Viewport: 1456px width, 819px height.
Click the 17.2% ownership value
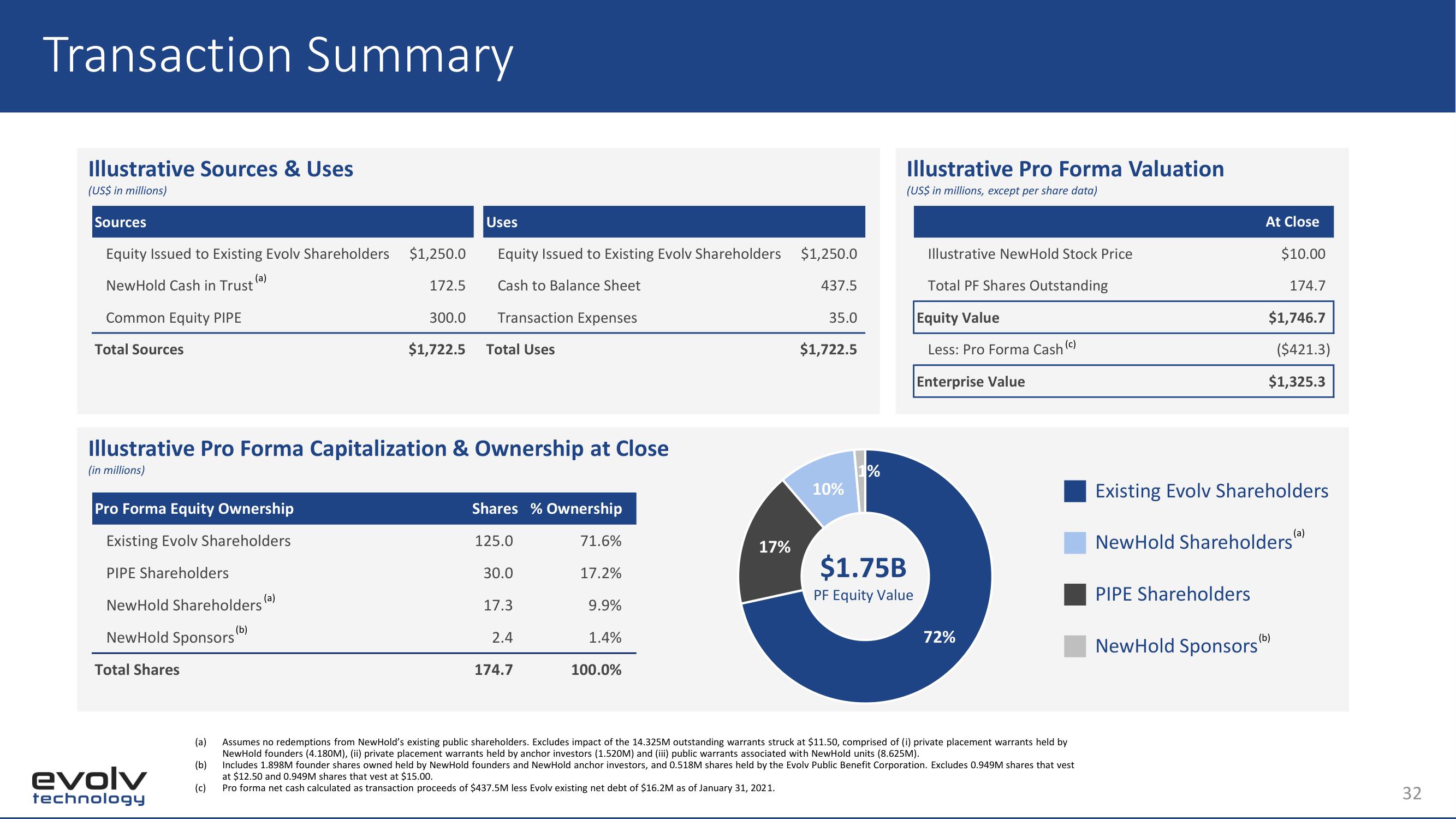point(601,573)
